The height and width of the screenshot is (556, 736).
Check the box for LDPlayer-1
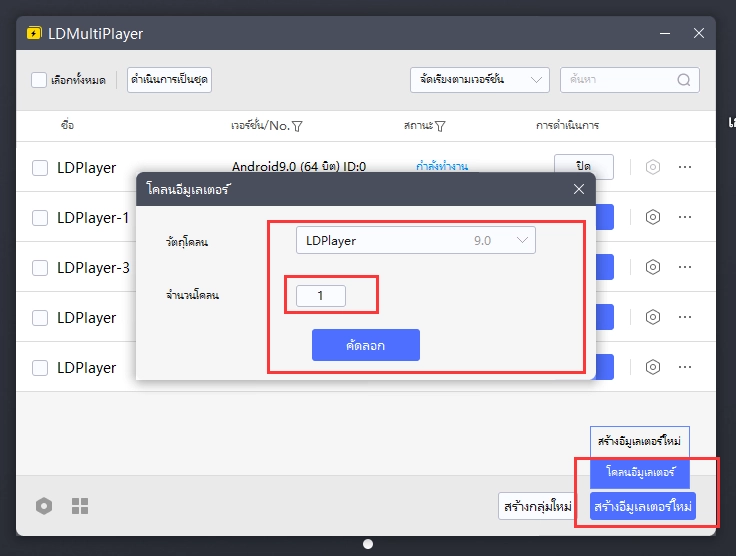(40, 218)
